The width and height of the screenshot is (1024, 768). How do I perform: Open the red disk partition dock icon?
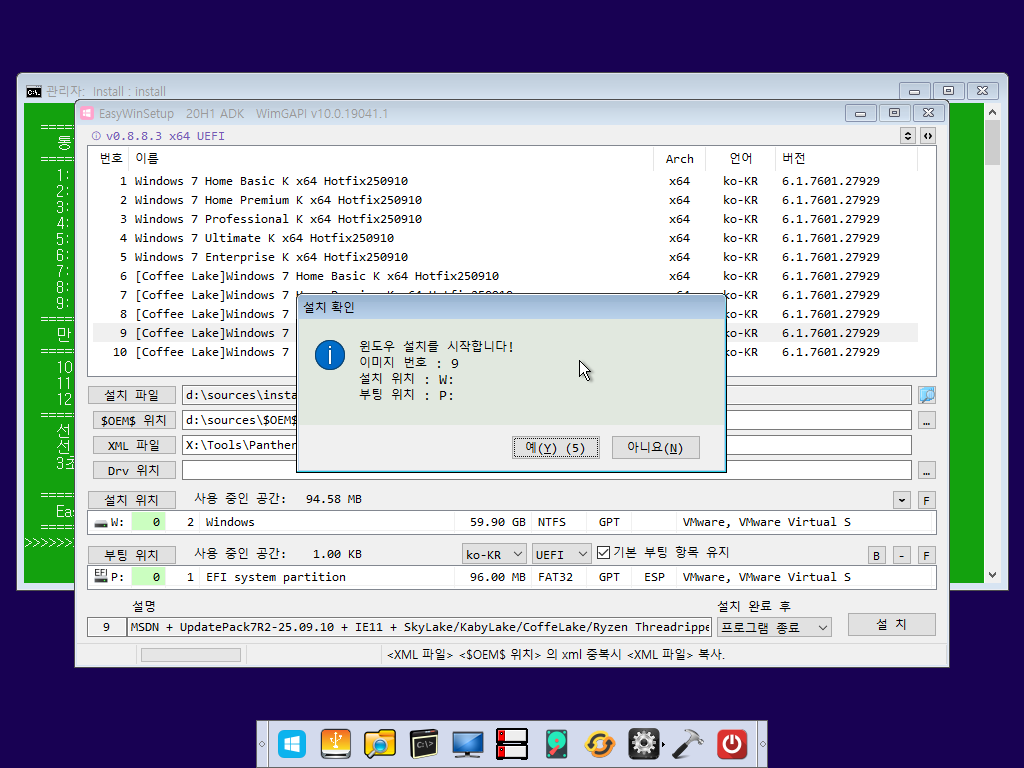[x=511, y=744]
